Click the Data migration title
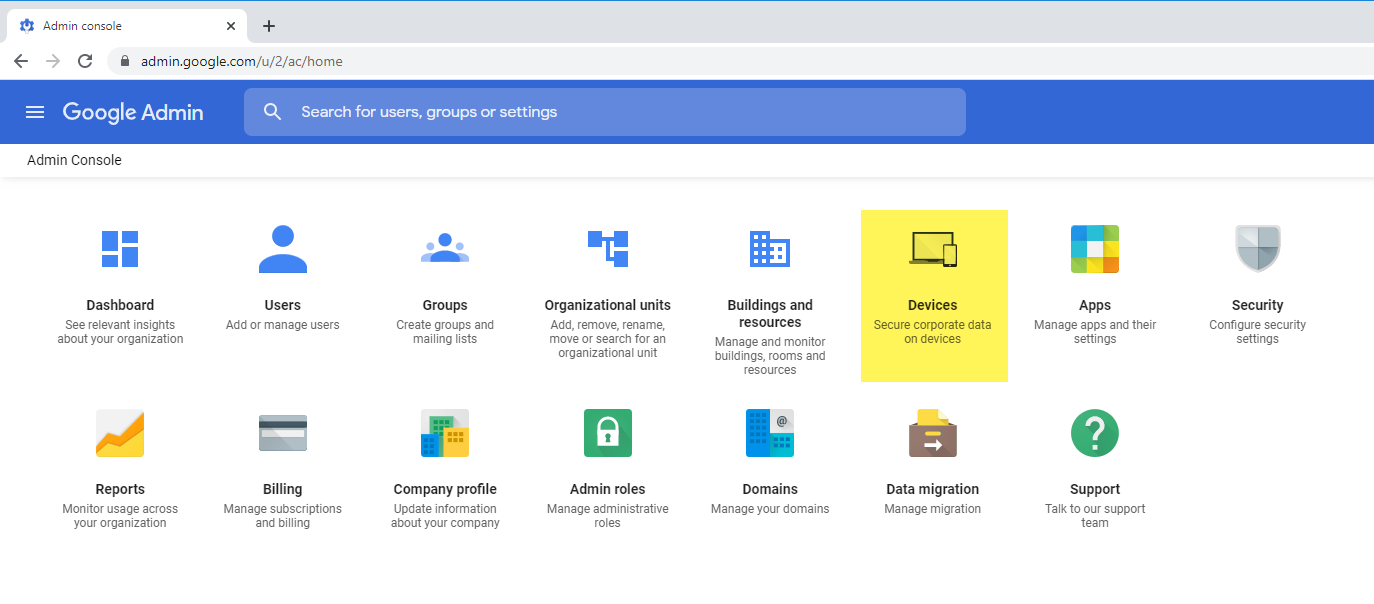The image size is (1374, 604). (933, 489)
